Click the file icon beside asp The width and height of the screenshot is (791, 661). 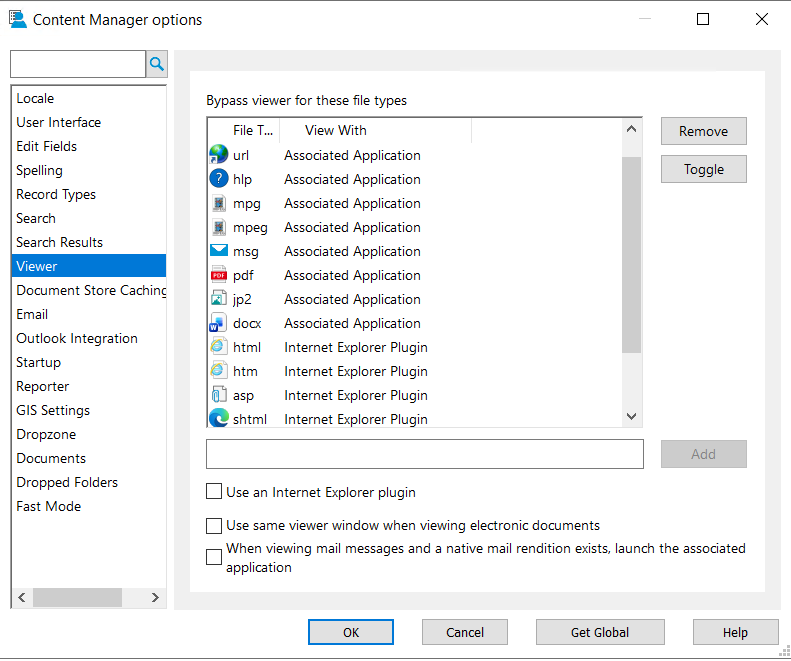218,395
